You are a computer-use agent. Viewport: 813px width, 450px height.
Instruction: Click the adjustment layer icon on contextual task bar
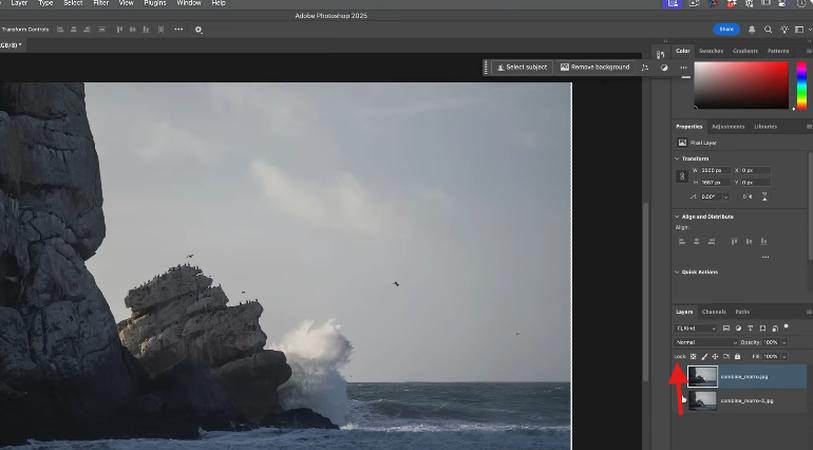(664, 67)
